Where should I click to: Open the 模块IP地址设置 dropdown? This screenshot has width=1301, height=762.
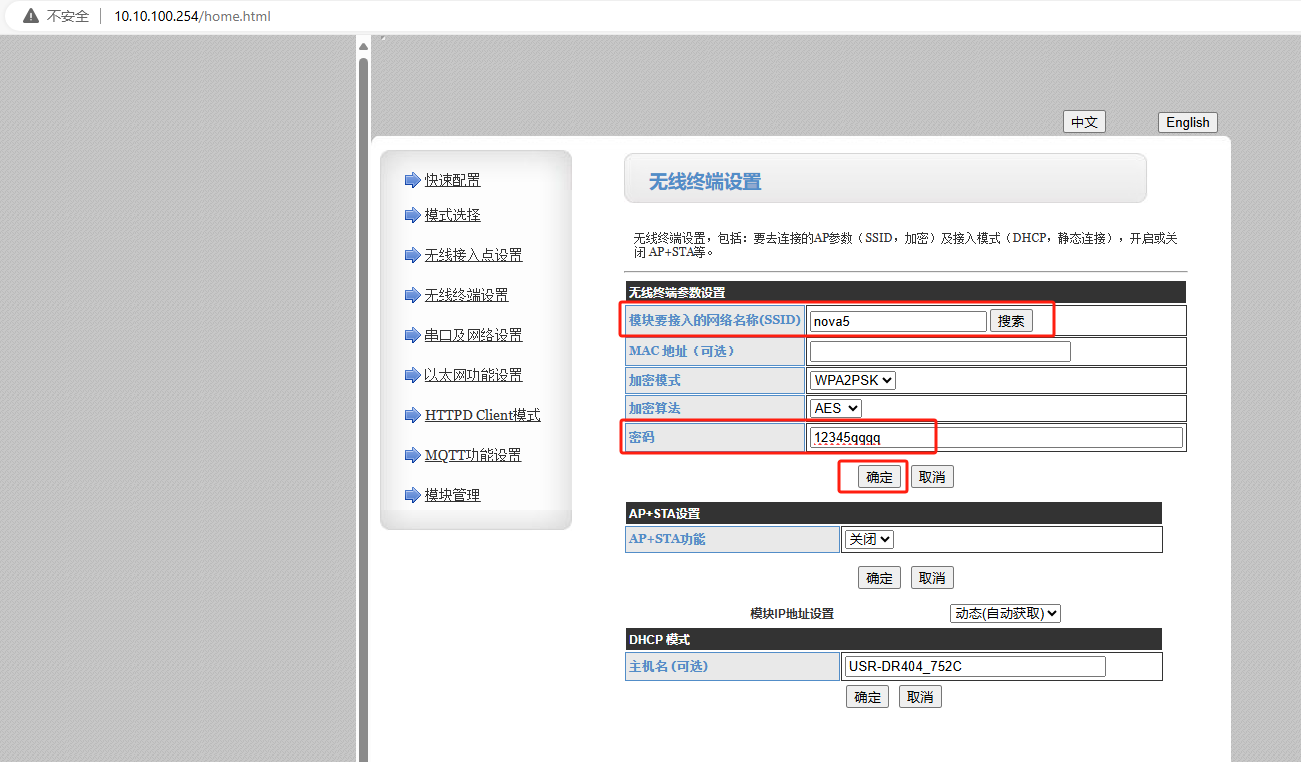tap(1005, 613)
